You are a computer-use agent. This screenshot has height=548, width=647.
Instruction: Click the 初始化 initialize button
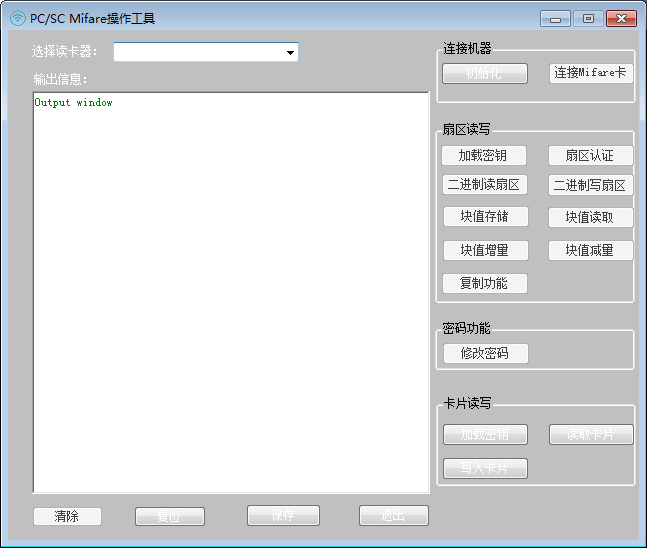[485, 73]
